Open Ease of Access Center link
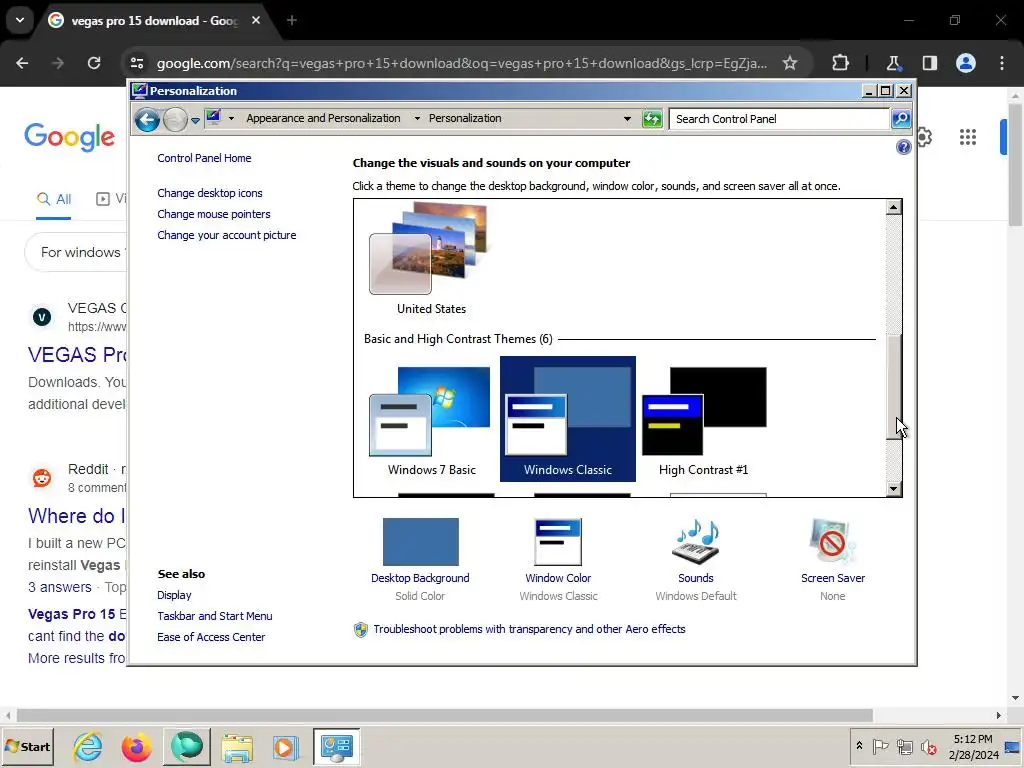The height and width of the screenshot is (768, 1024). [x=211, y=637]
